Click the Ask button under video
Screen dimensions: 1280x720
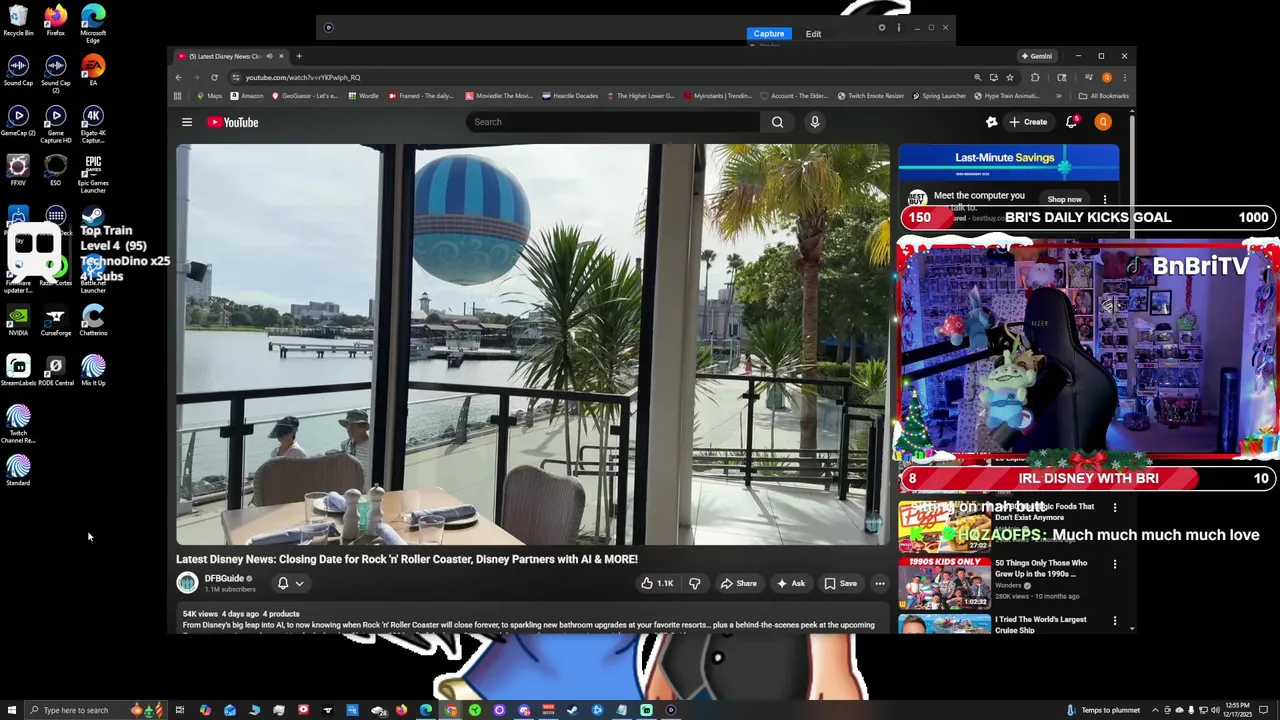click(791, 583)
